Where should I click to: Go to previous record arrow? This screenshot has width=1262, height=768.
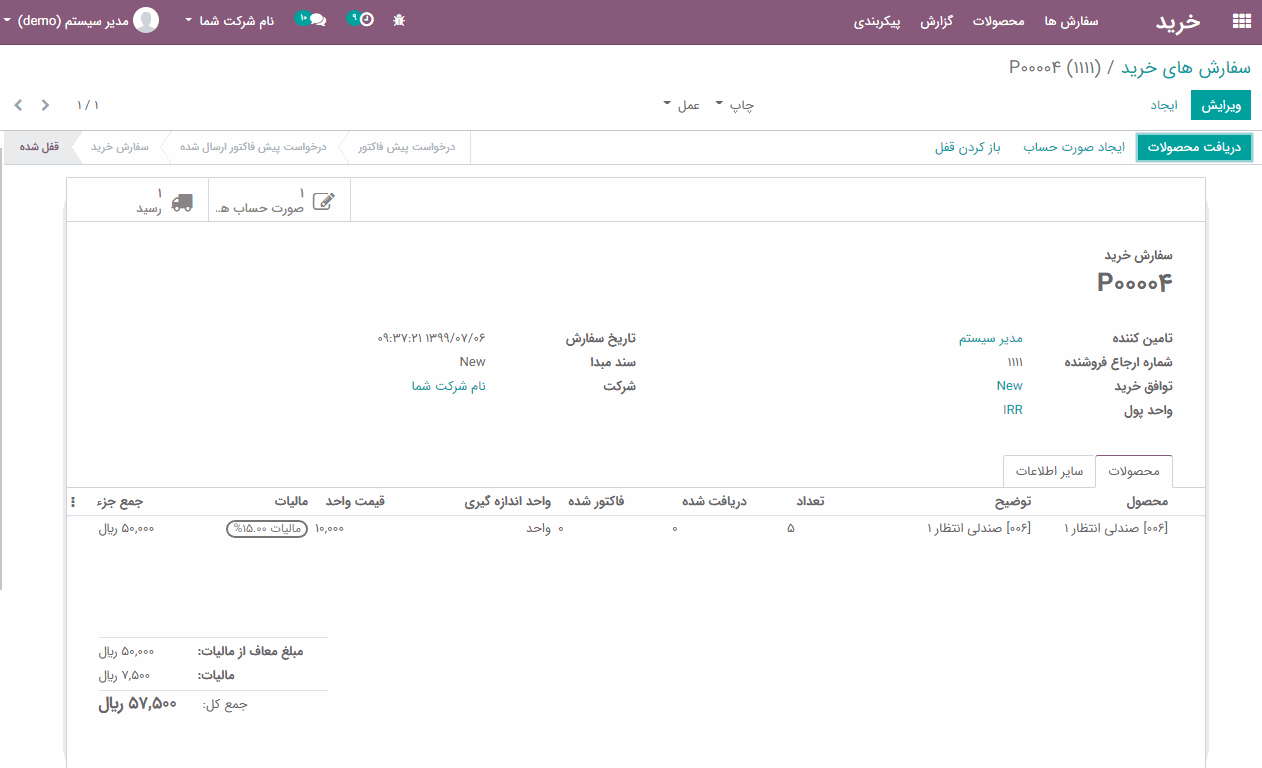19,104
